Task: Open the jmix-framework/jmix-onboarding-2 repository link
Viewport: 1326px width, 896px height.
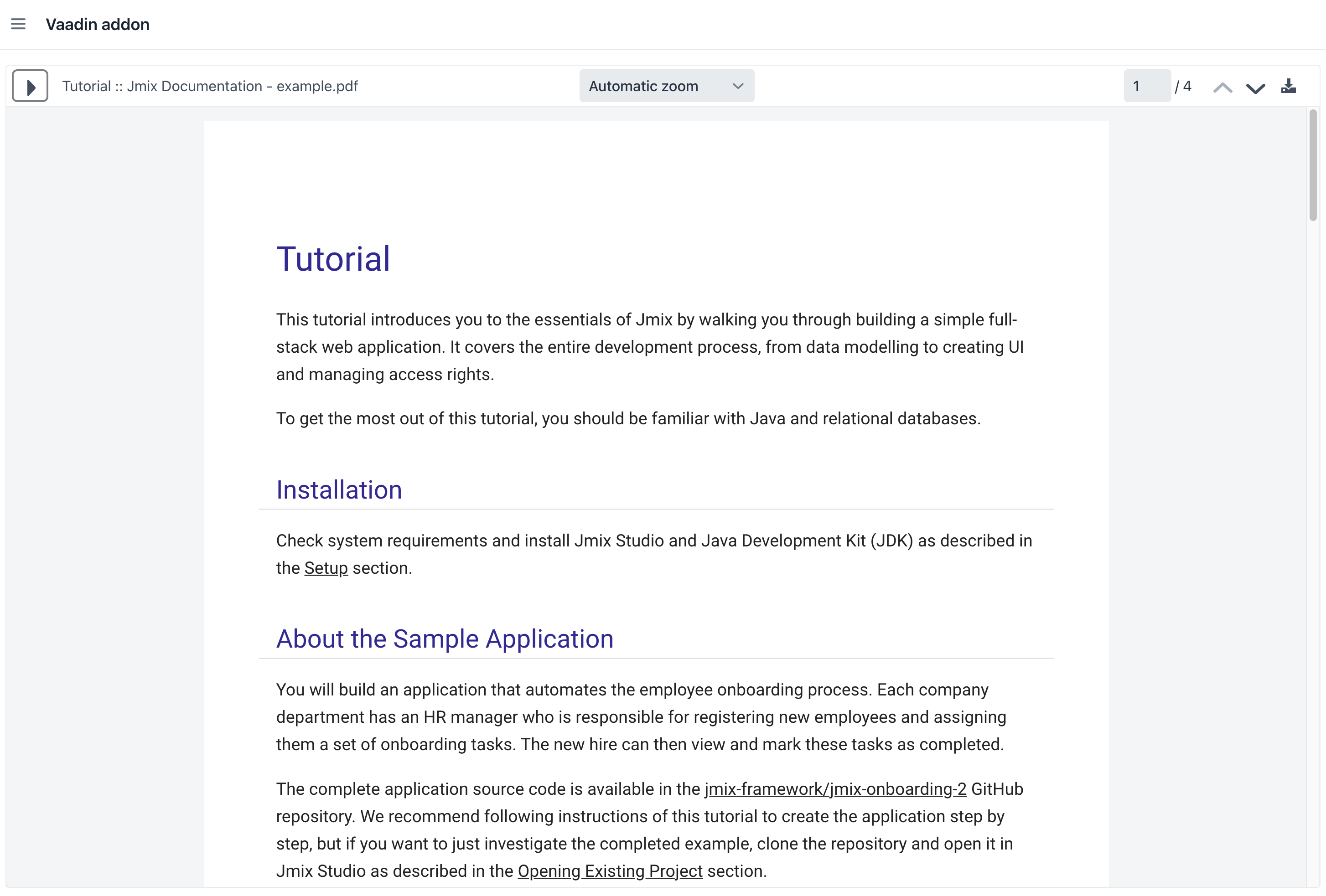Action: point(834,789)
